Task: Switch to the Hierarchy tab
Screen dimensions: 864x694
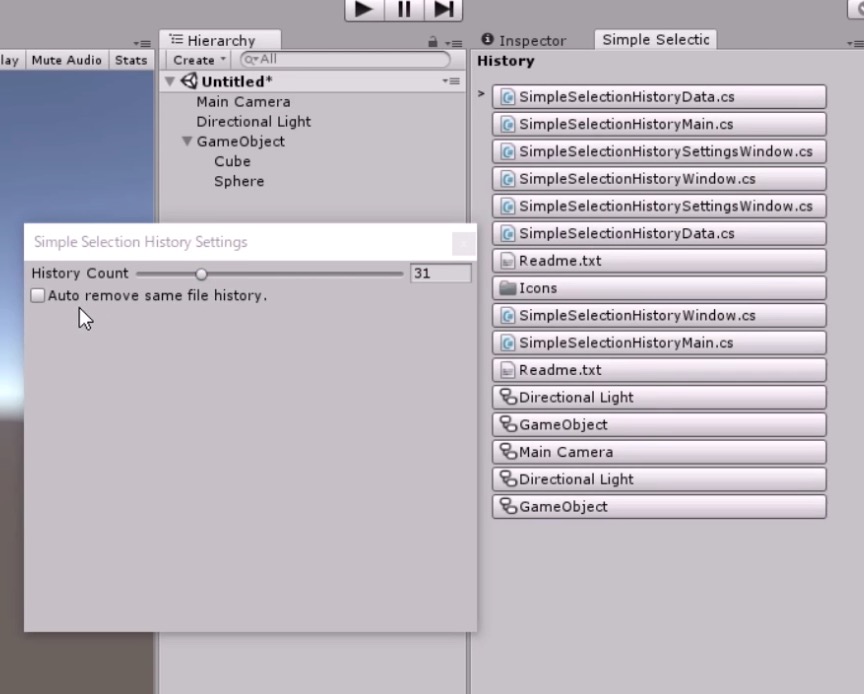Action: [220, 40]
